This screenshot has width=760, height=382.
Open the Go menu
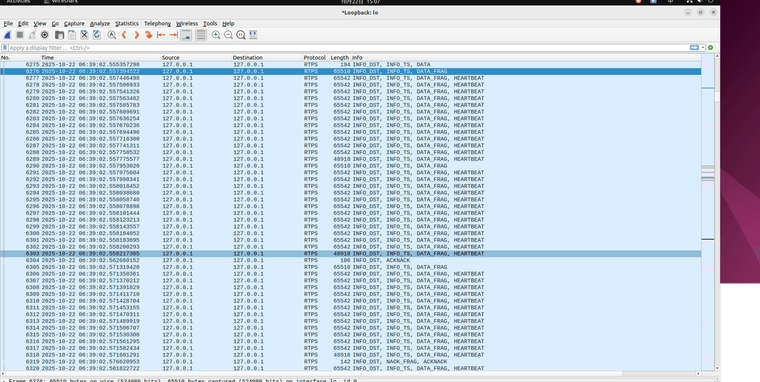point(55,23)
